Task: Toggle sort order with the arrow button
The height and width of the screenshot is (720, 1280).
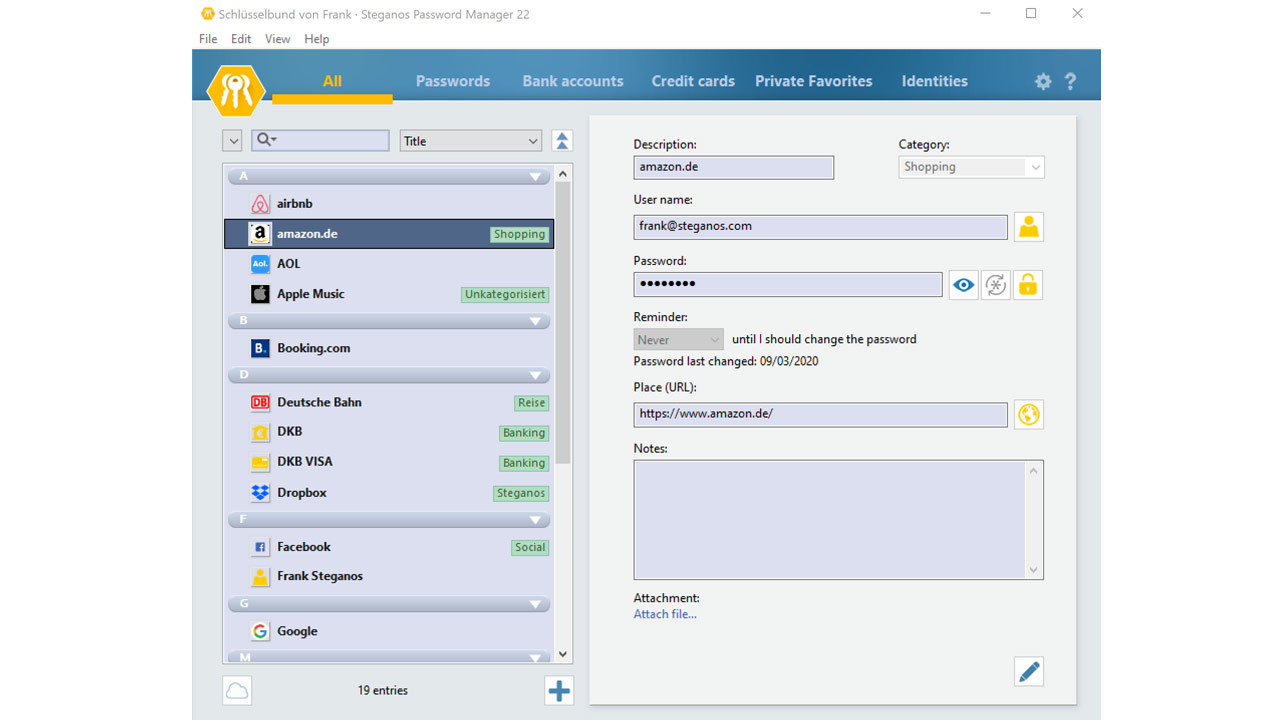Action: tap(562, 141)
